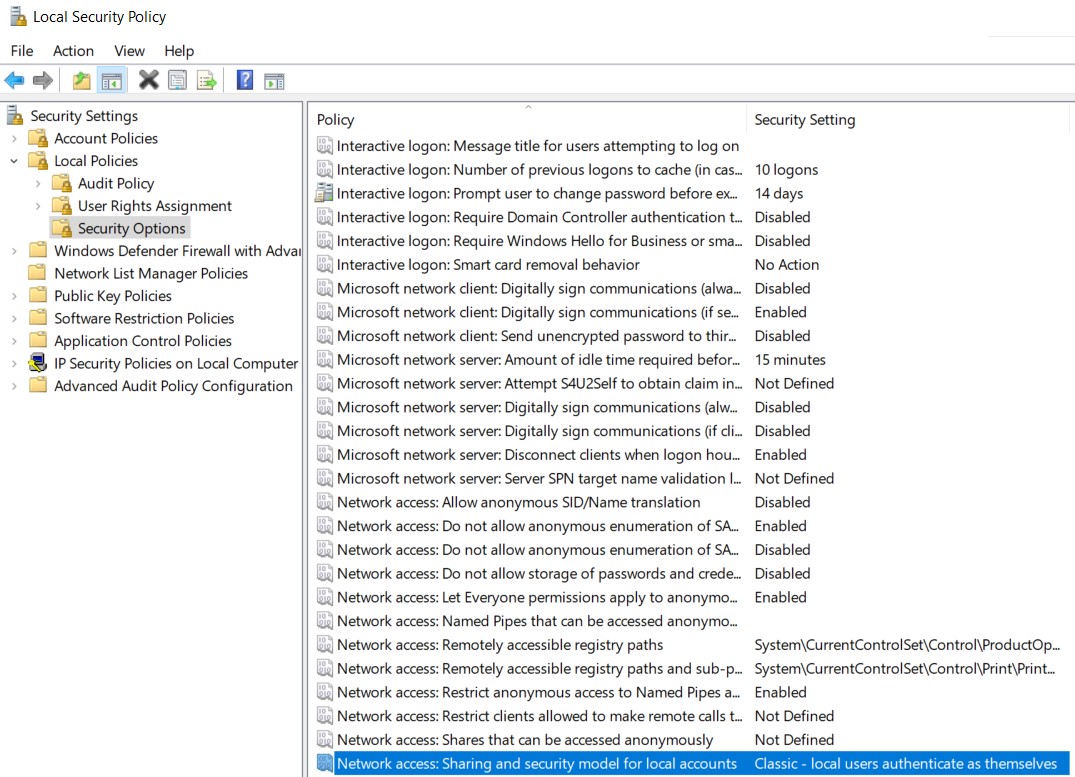
Task: Select Interactive logon: Smart card removal behavior
Action: pyautogui.click(x=488, y=265)
